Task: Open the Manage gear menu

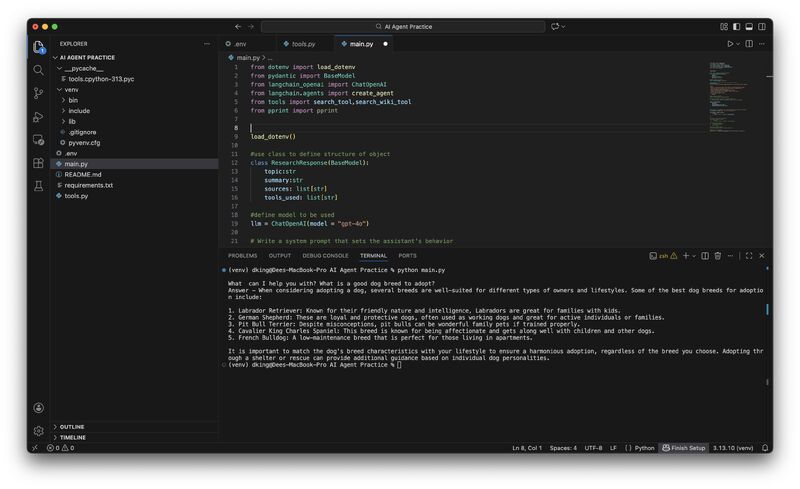Action: click(38, 431)
